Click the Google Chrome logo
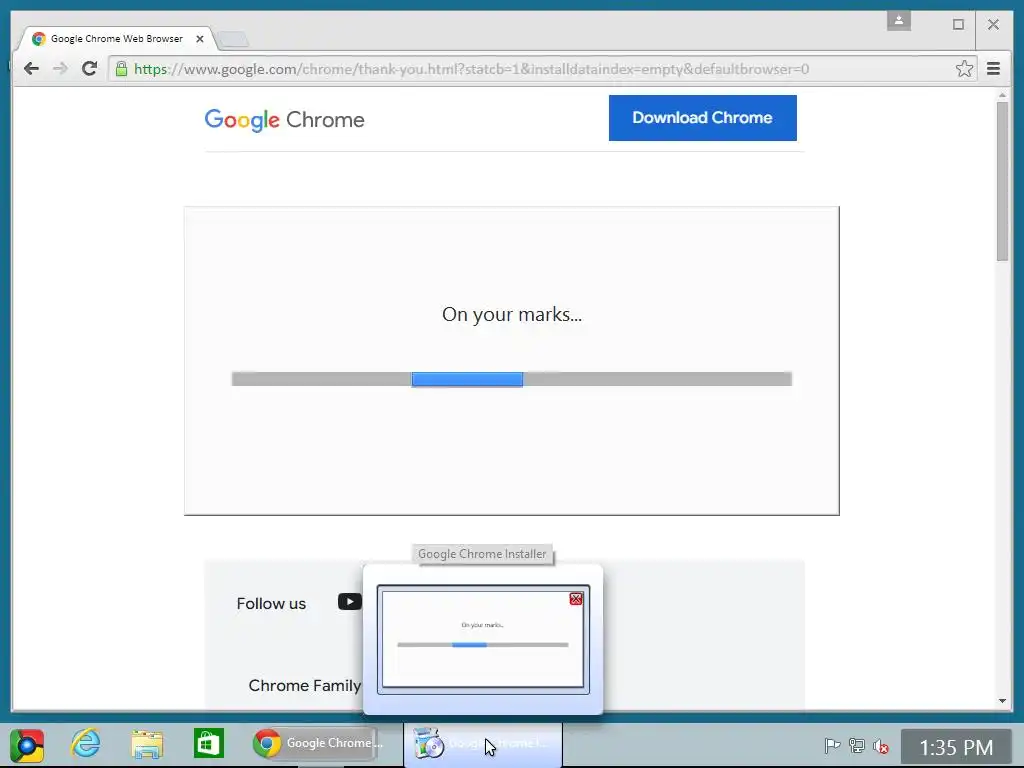1024x768 pixels. coord(285,120)
